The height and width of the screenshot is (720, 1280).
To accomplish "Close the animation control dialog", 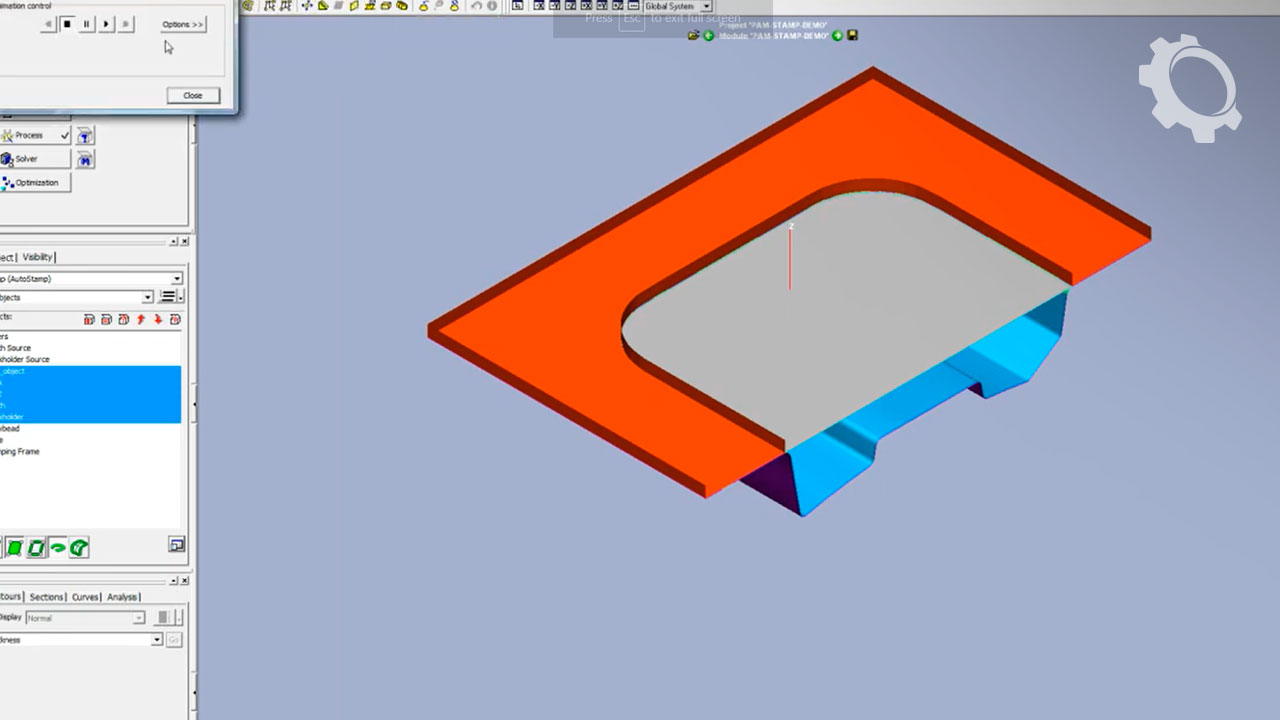I will pyautogui.click(x=193, y=95).
